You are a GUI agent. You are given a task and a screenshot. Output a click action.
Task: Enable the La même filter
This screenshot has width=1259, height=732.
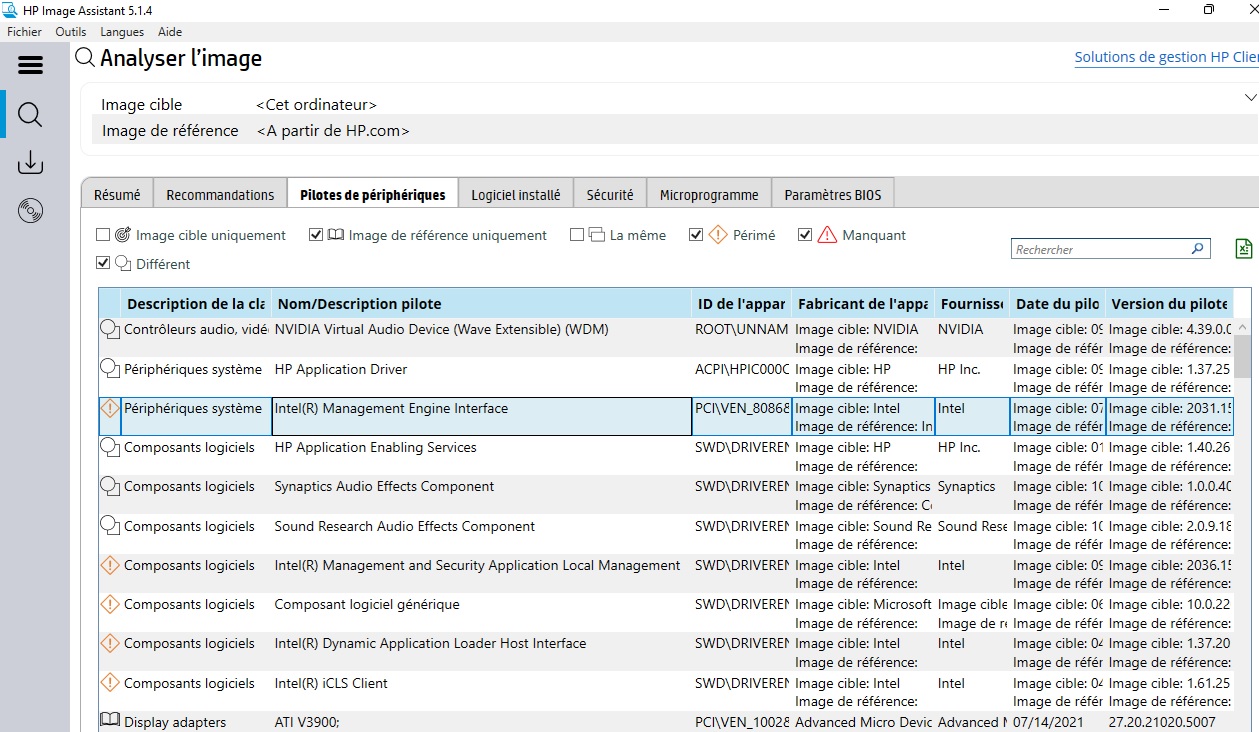point(576,234)
